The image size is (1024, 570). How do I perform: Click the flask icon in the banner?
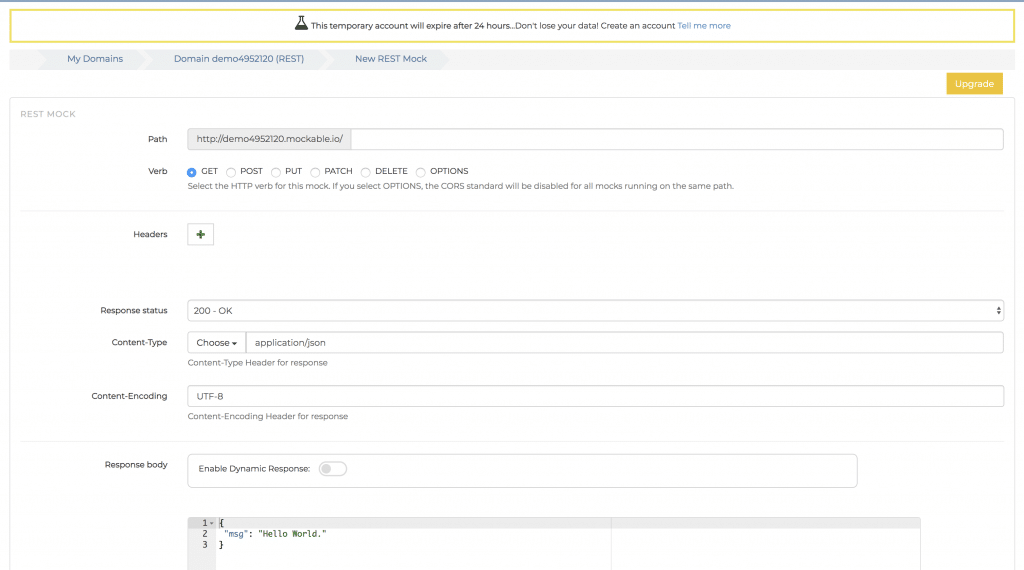tap(301, 24)
